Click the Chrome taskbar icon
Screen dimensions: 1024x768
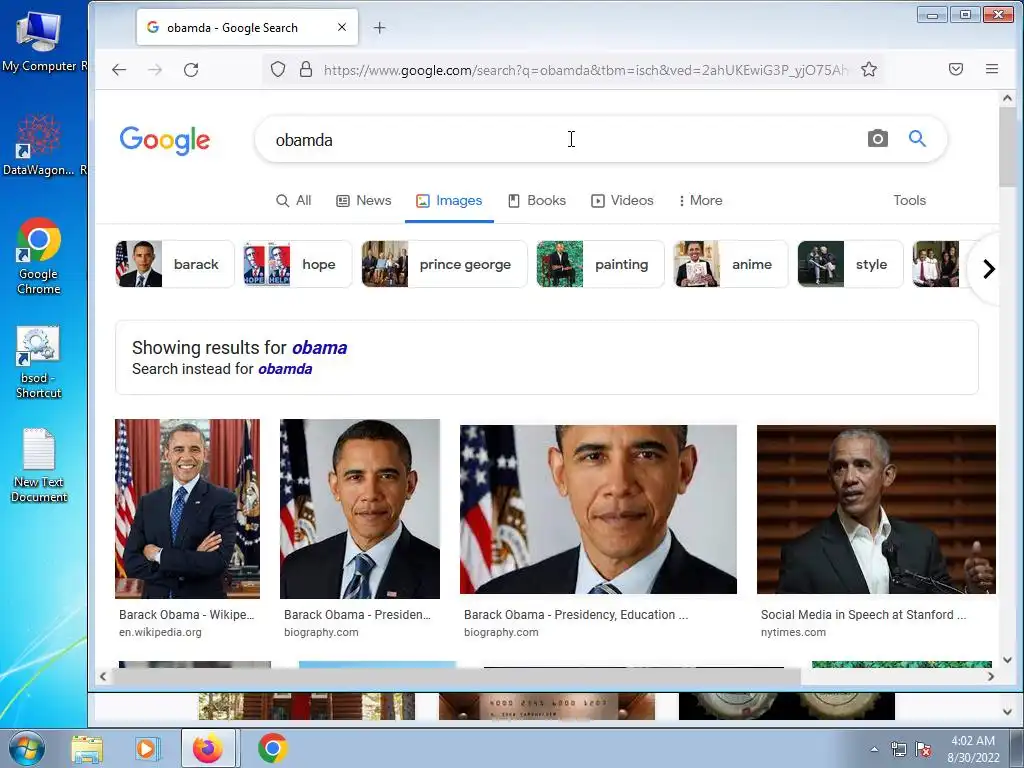coord(272,748)
